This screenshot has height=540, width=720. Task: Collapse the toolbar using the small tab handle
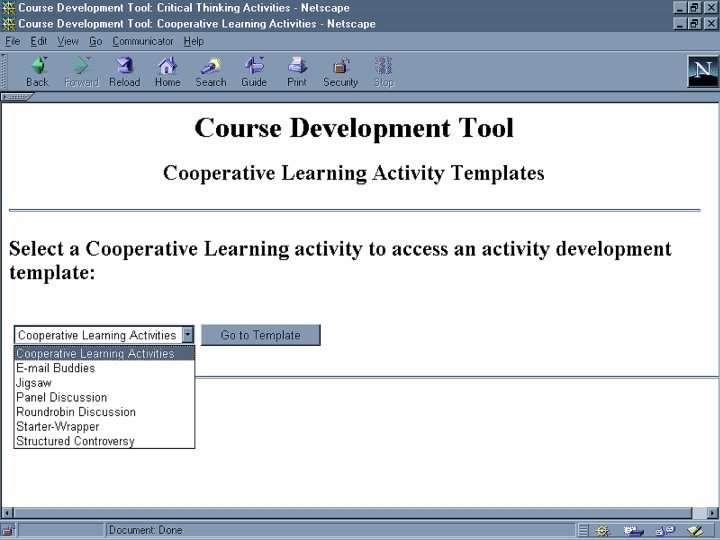click(x=17, y=96)
